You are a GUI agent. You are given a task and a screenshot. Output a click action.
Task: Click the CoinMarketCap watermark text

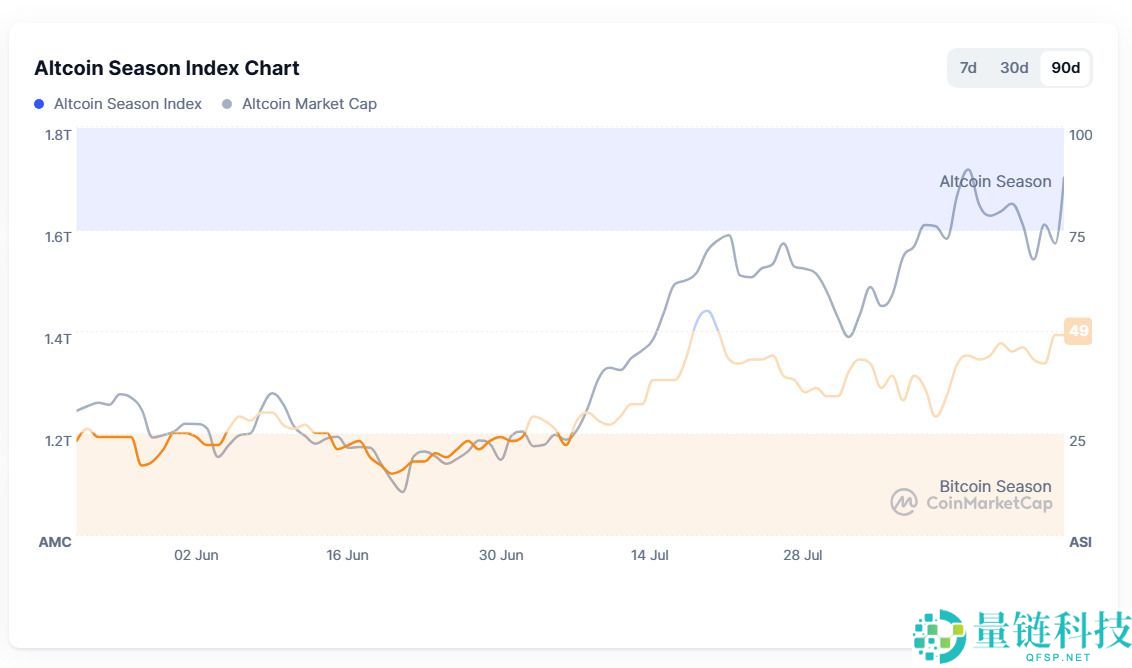coord(989,503)
